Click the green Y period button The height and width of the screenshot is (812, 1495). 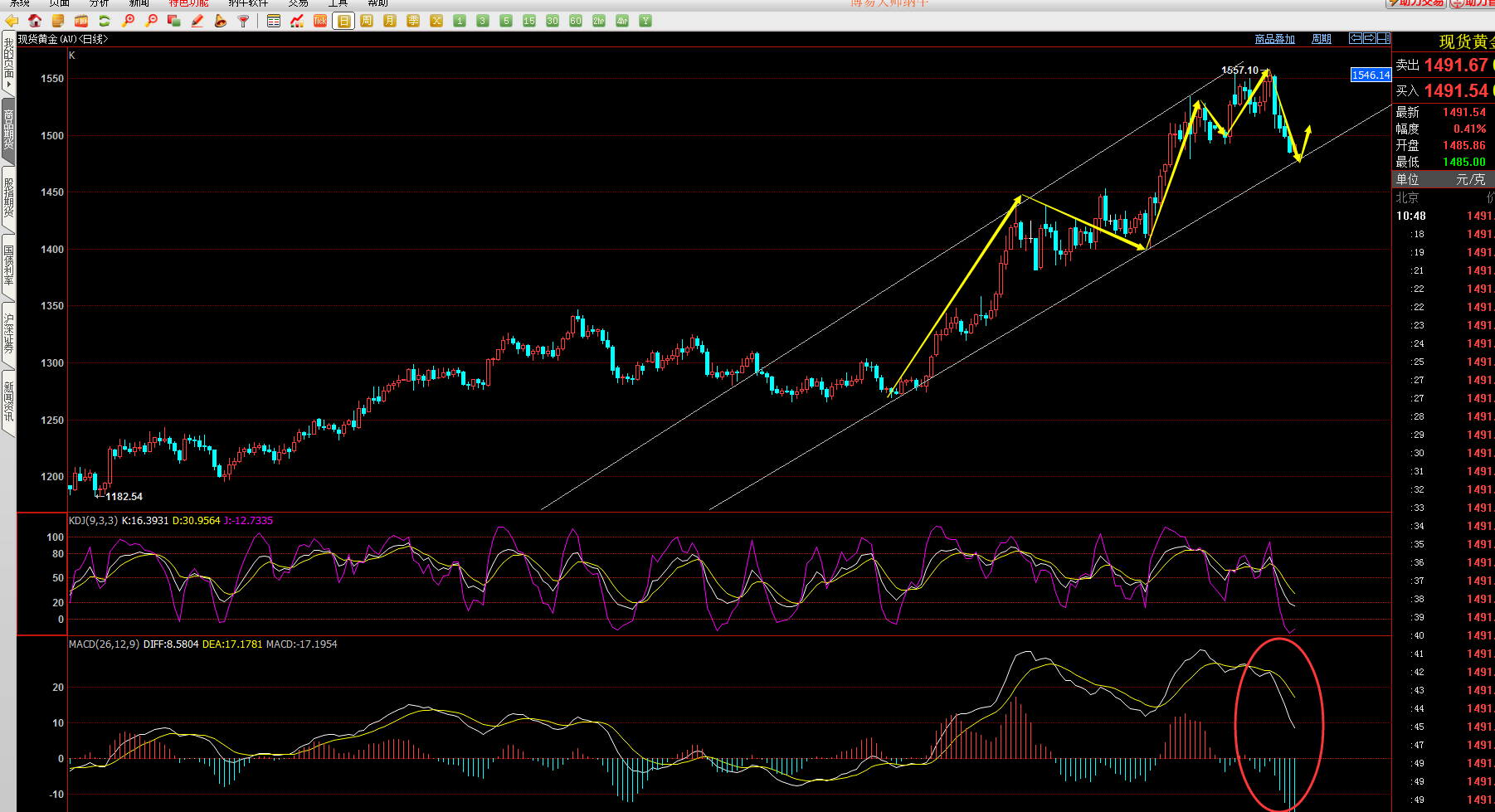point(645,21)
